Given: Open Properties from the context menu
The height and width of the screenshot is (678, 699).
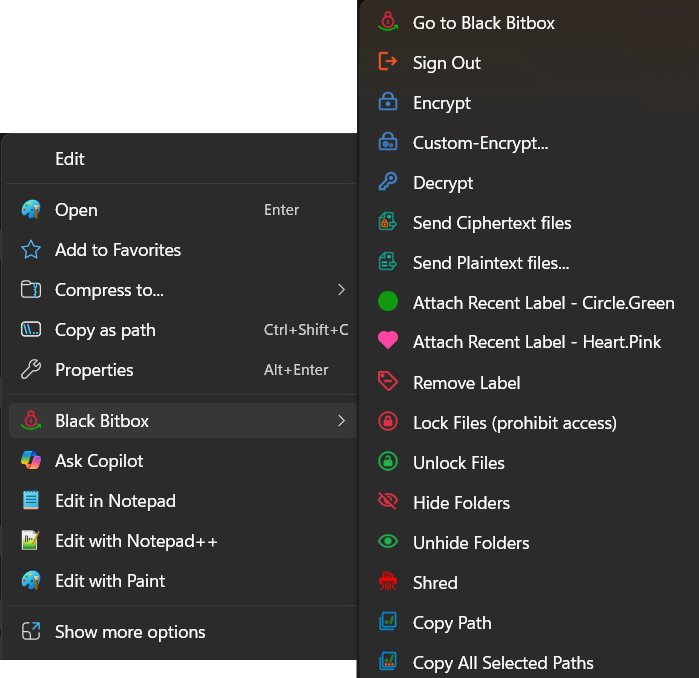Looking at the screenshot, I should (94, 370).
